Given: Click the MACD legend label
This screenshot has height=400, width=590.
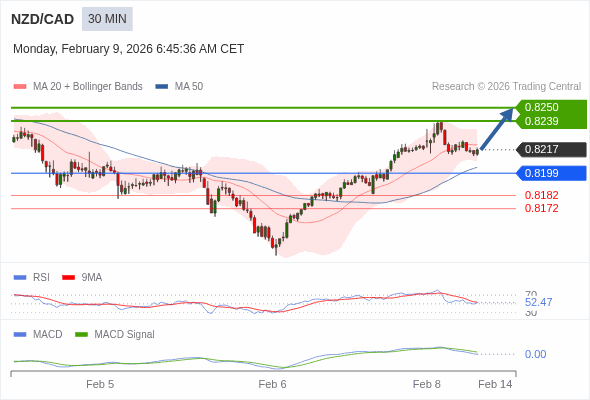Looking at the screenshot, I should 48,335.
